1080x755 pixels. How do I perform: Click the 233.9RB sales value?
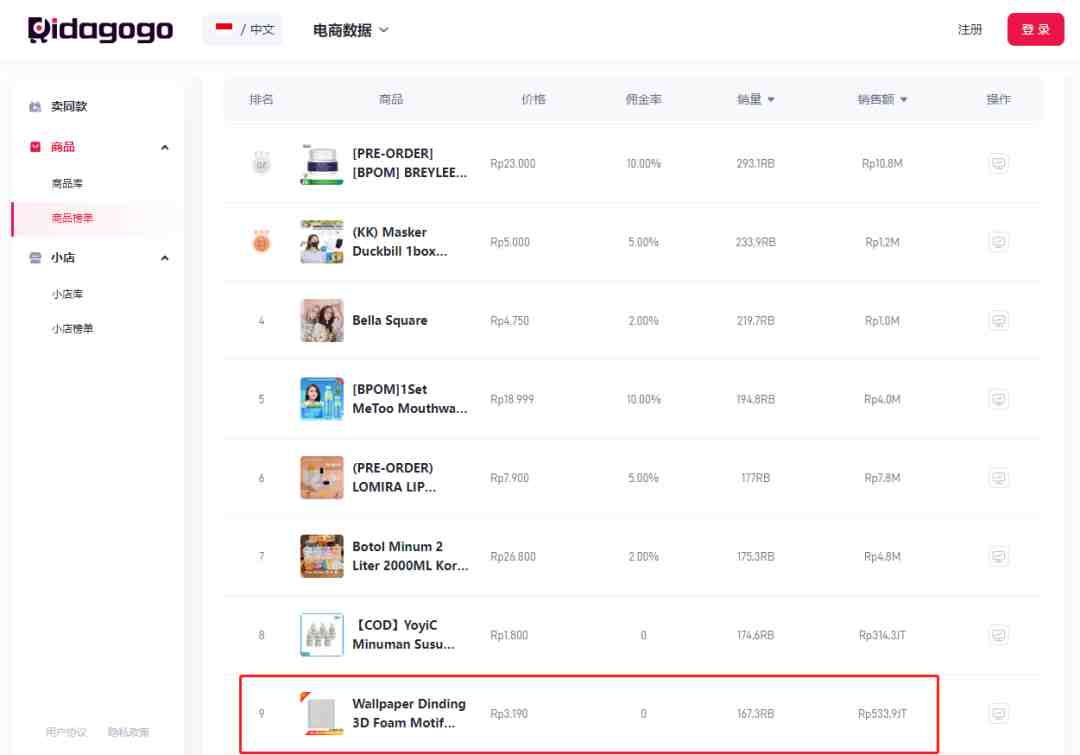point(756,242)
